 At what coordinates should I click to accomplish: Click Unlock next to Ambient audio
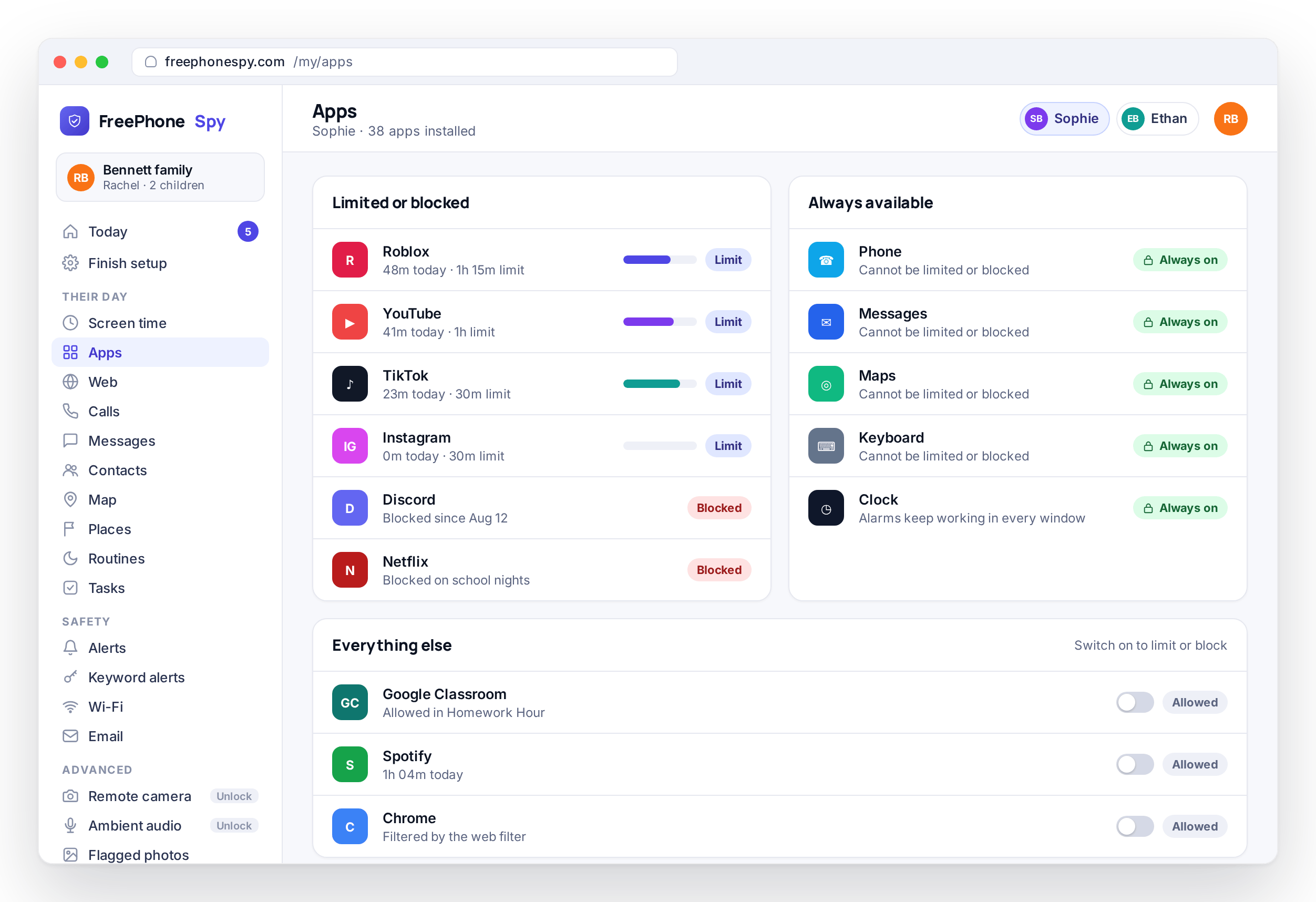(234, 826)
